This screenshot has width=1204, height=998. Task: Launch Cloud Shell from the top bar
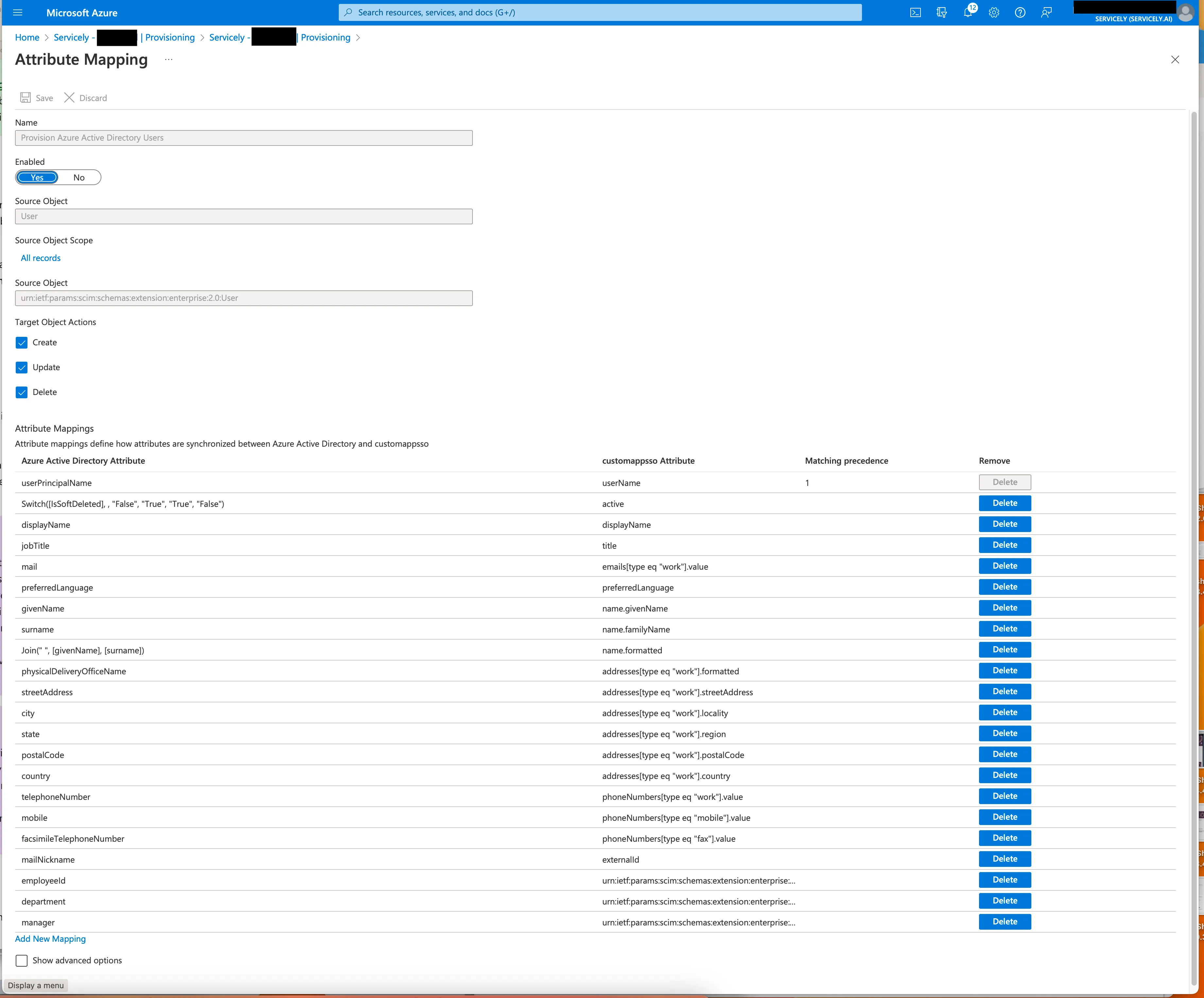point(916,13)
